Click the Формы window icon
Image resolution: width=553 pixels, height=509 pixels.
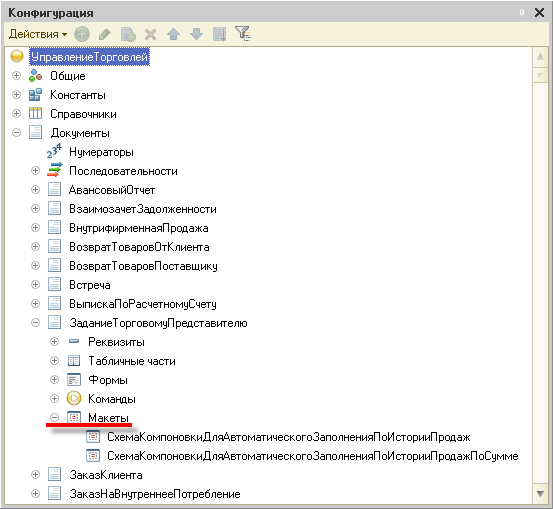(74, 380)
